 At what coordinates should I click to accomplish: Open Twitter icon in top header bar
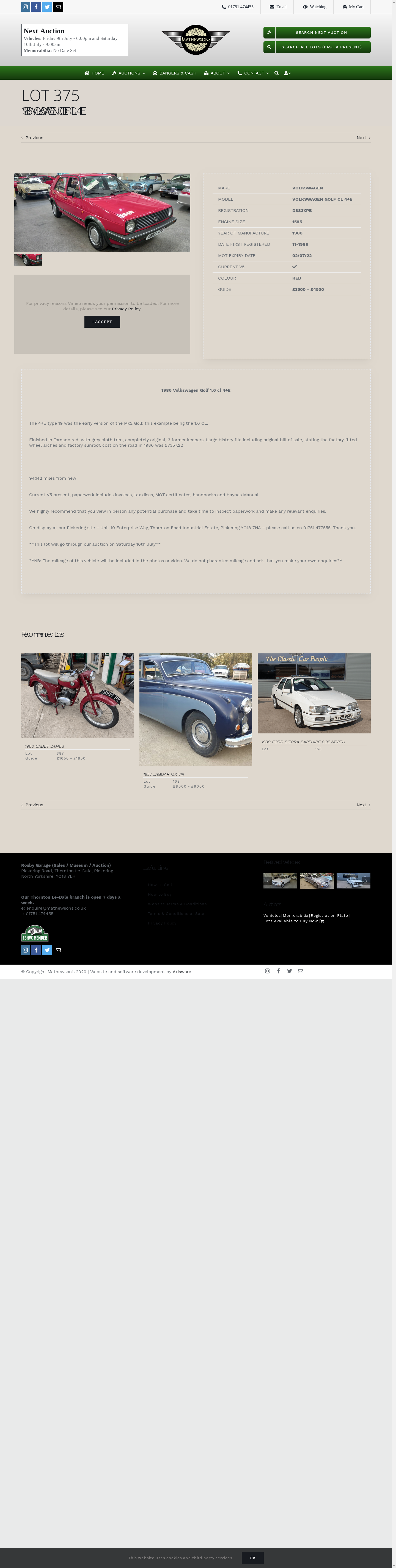48,7
